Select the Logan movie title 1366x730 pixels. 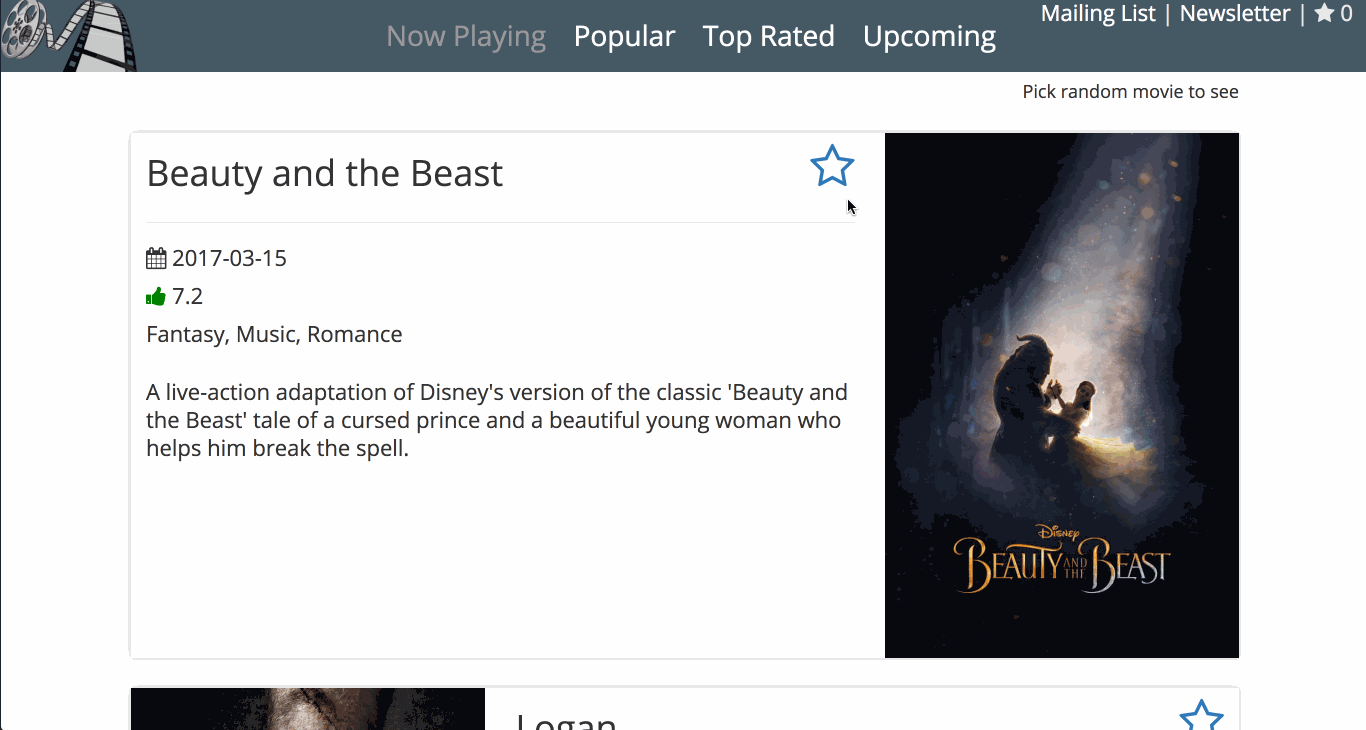[566, 720]
